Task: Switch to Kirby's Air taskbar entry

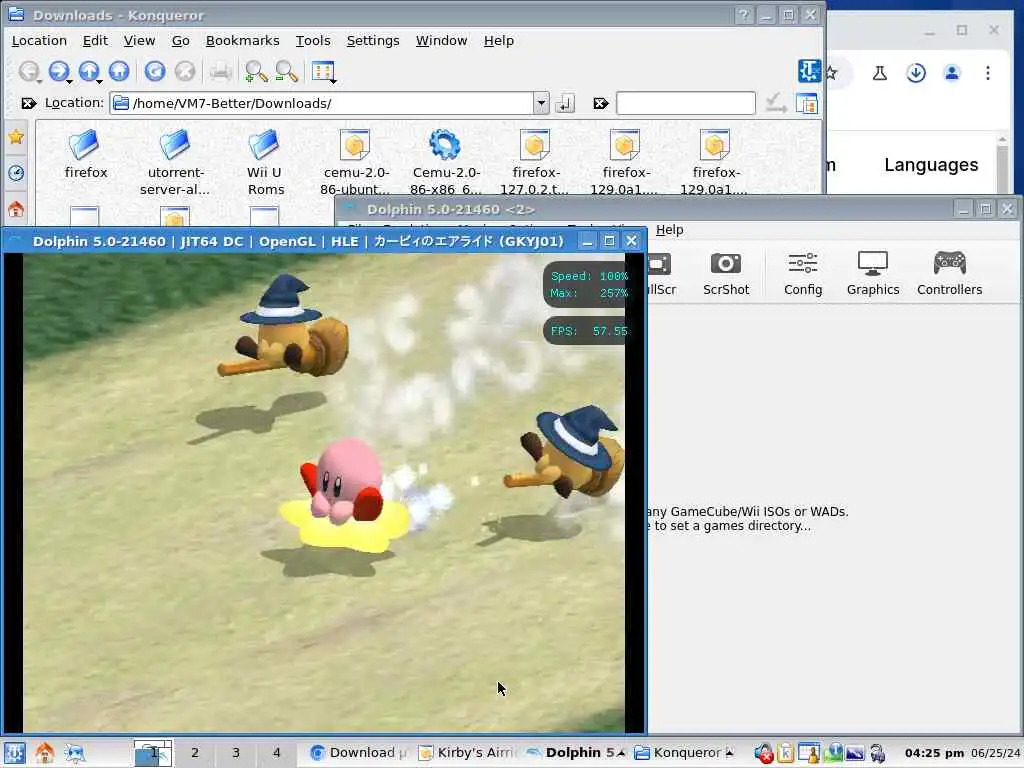Action: 466,753
